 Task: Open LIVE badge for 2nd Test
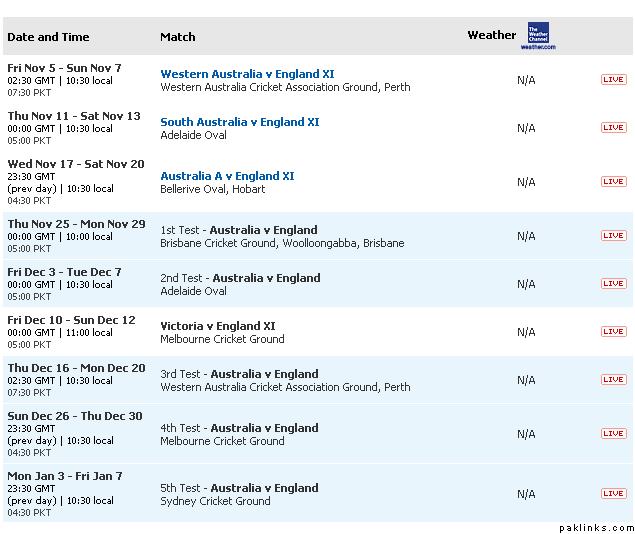pyautogui.click(x=613, y=284)
